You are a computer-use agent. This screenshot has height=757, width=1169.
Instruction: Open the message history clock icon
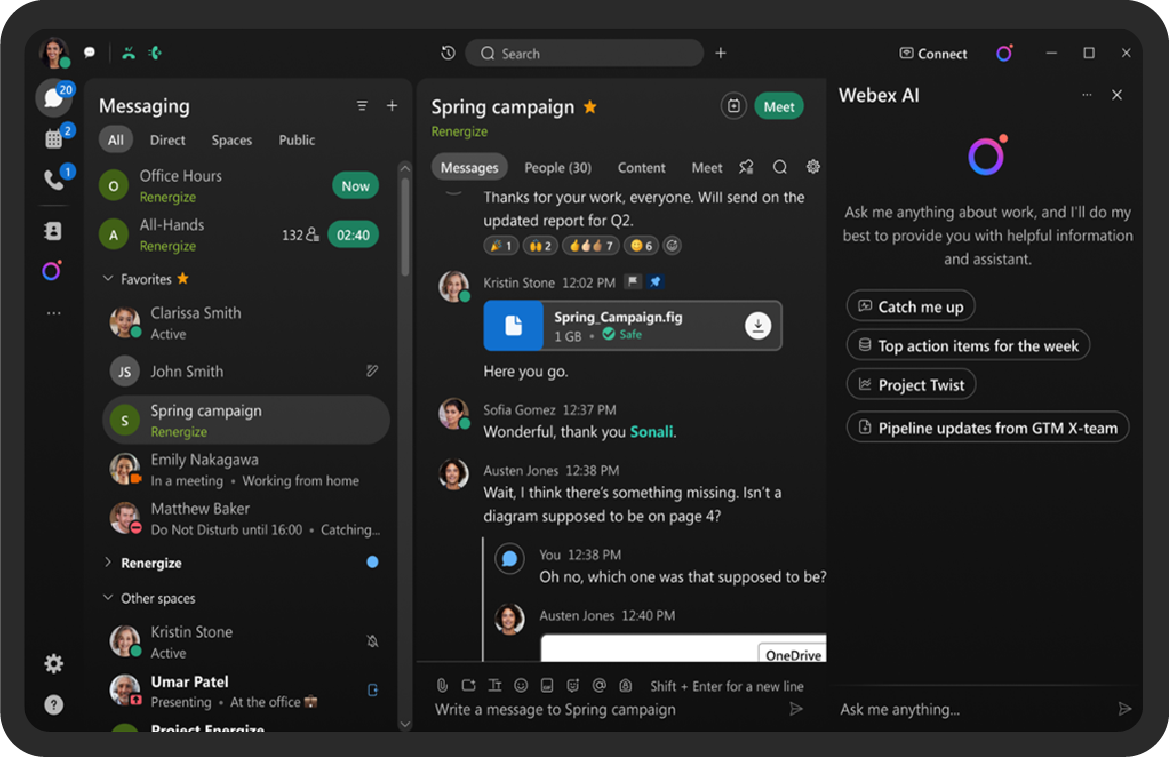coord(448,53)
